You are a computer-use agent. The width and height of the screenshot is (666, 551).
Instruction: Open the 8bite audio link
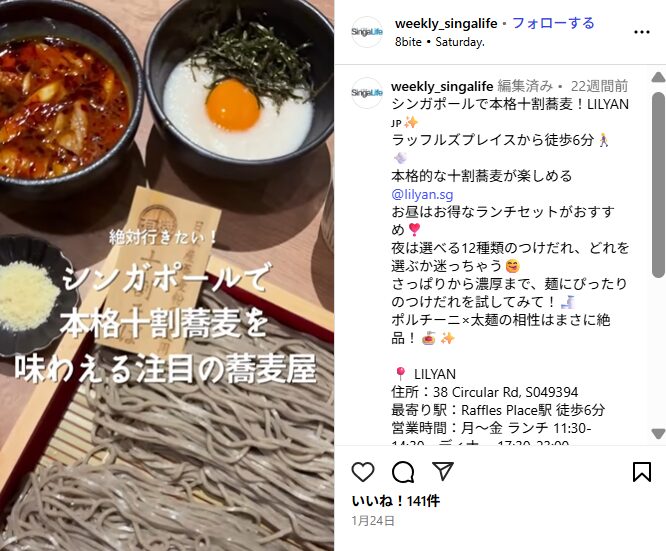coord(408,42)
